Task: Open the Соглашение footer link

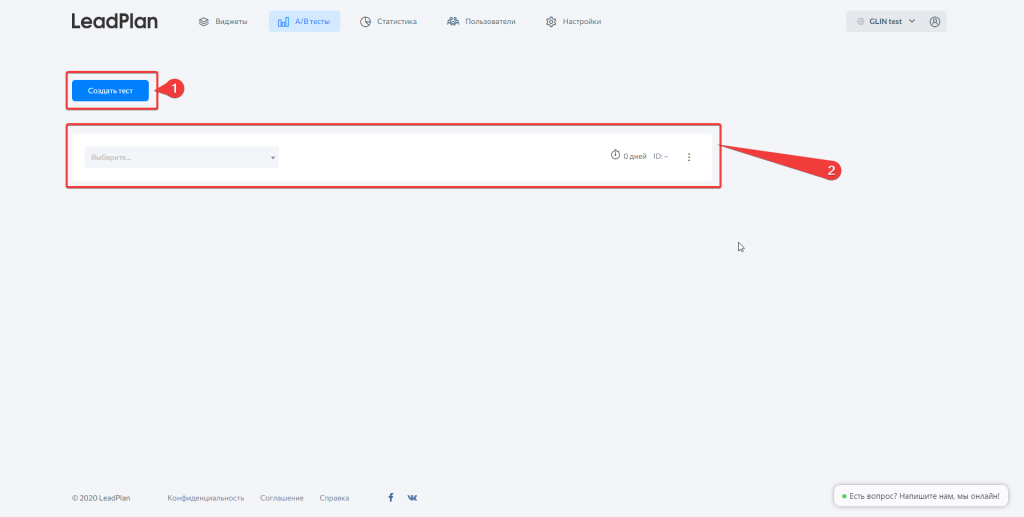Action: pos(282,497)
